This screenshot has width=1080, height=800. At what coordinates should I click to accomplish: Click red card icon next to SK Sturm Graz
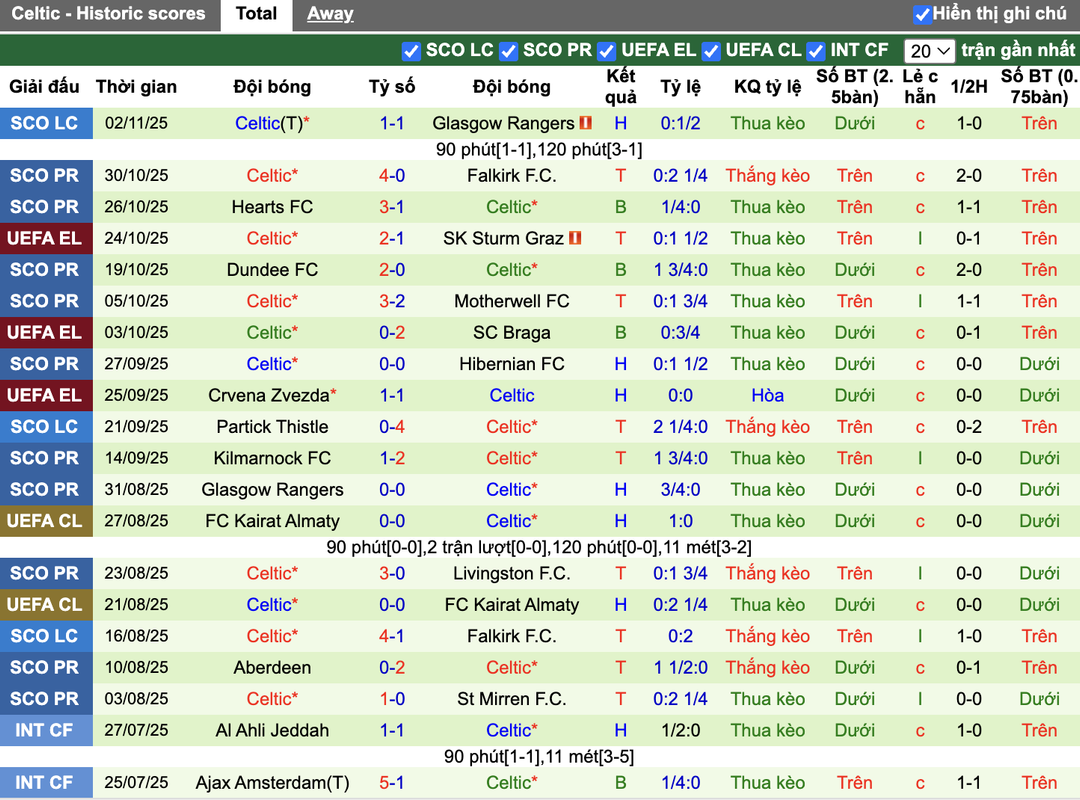coord(575,238)
